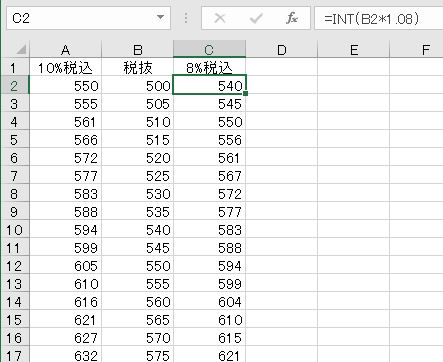Select row 14 header
Viewport: 443px width, 362px height.
point(15,302)
